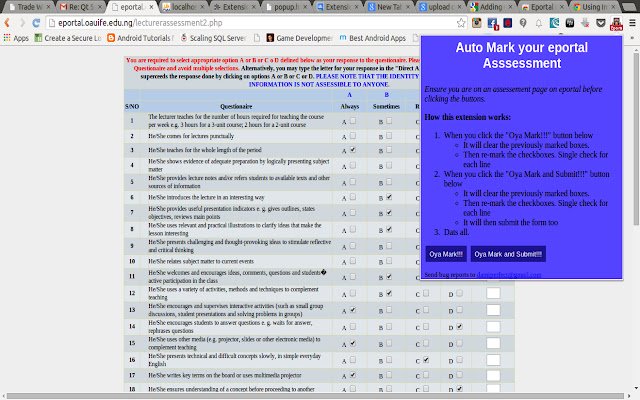Click the black square extension icon

pos(570,23)
